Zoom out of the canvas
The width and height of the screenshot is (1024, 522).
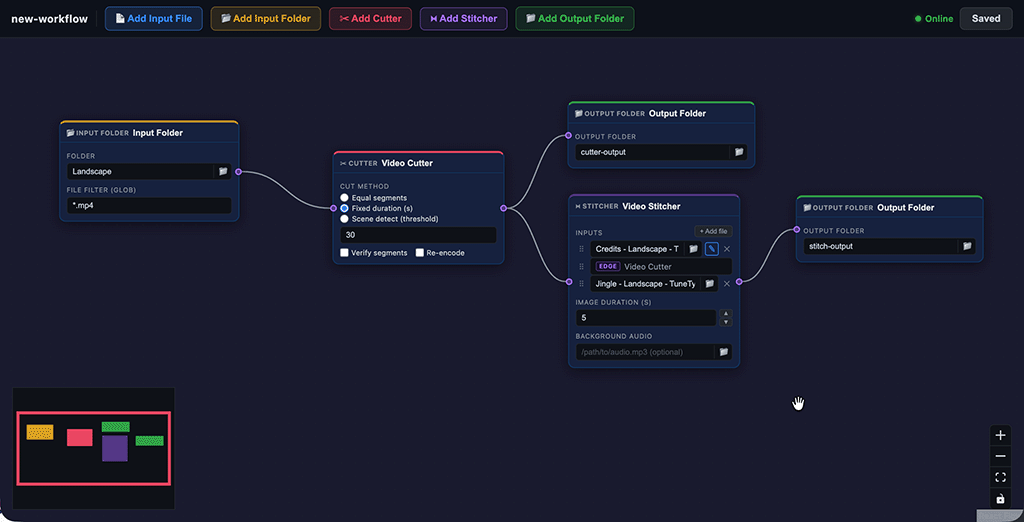click(x=1000, y=456)
